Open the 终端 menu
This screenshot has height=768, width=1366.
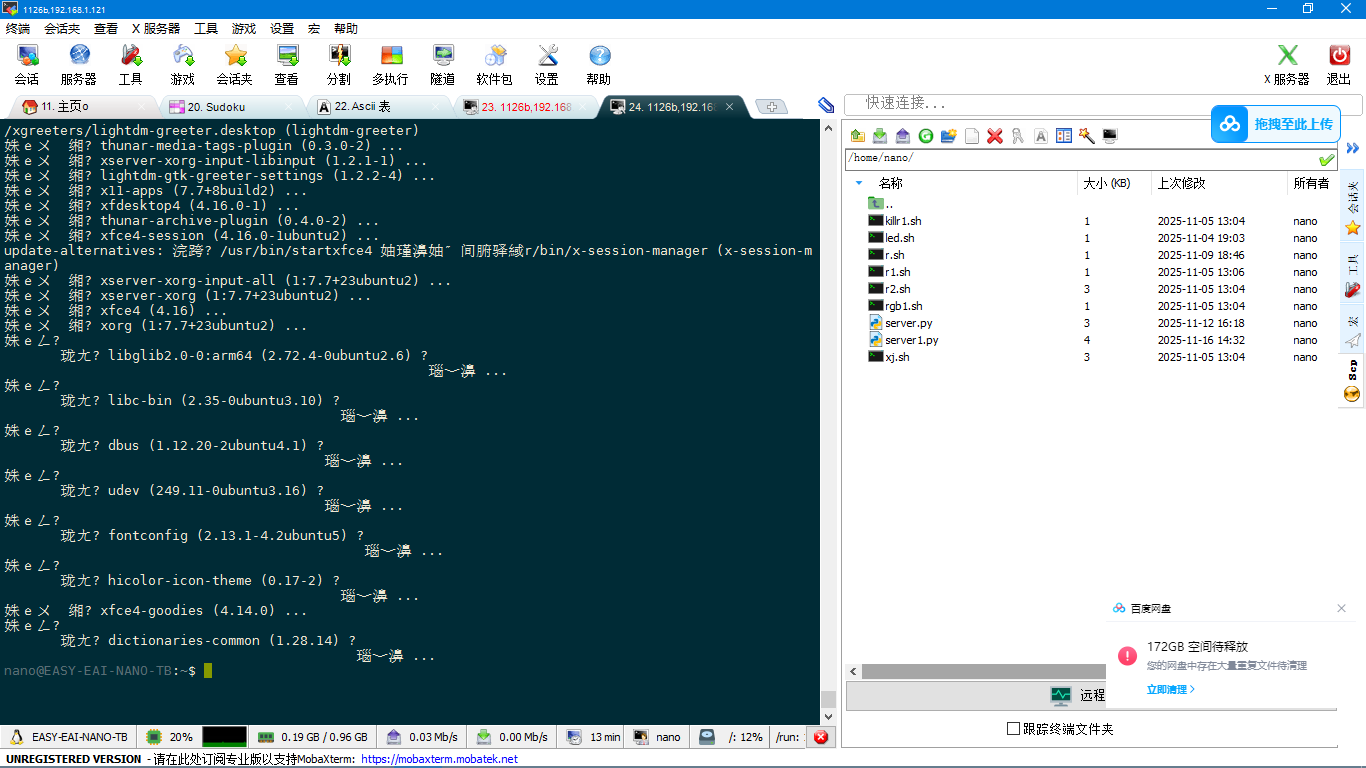18,29
